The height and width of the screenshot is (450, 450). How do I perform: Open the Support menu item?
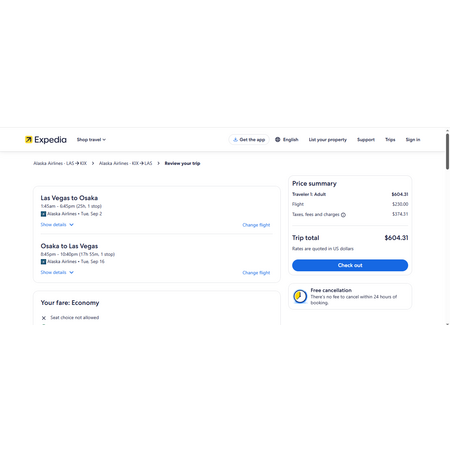pos(366,140)
